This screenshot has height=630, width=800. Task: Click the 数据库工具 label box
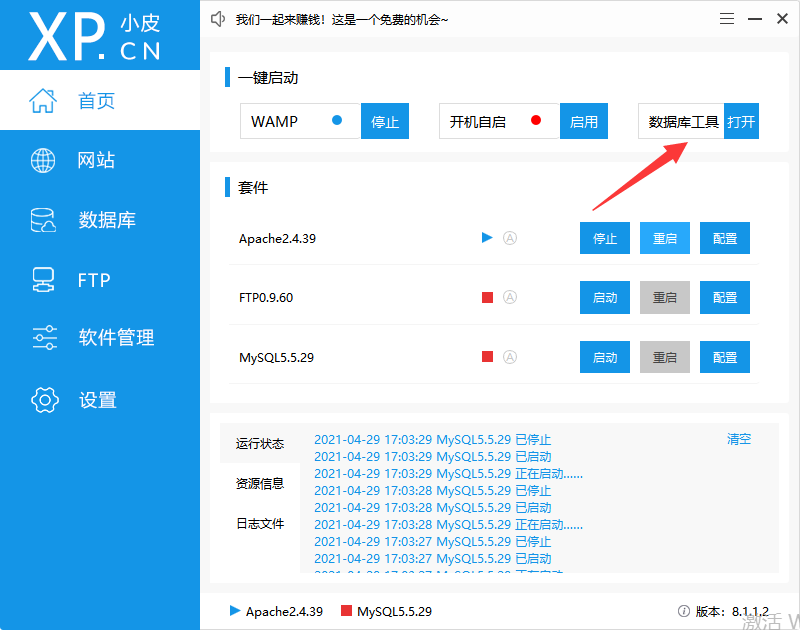pos(681,121)
